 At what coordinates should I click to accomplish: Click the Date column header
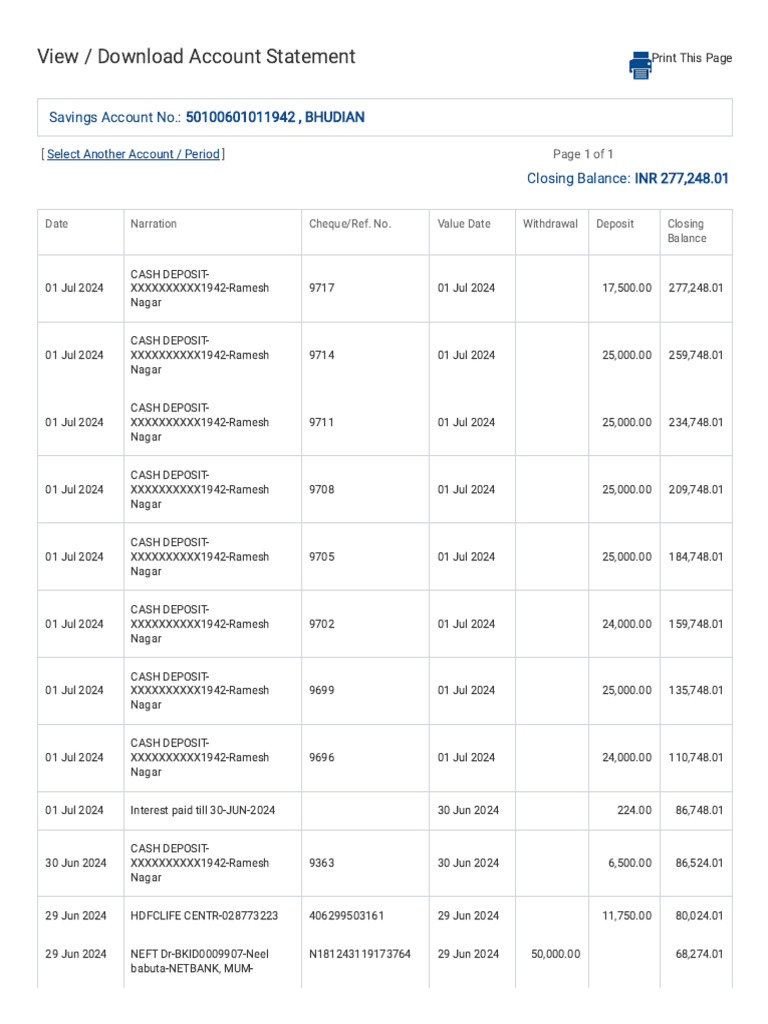click(x=57, y=224)
